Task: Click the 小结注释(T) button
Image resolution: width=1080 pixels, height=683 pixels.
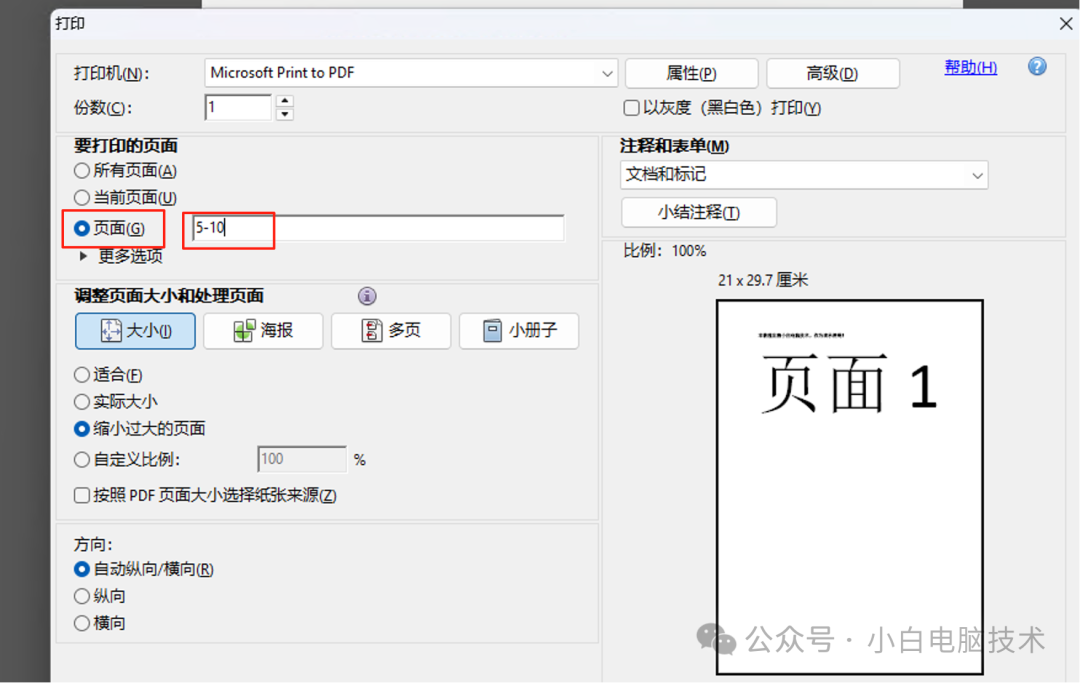Action: coord(698,212)
